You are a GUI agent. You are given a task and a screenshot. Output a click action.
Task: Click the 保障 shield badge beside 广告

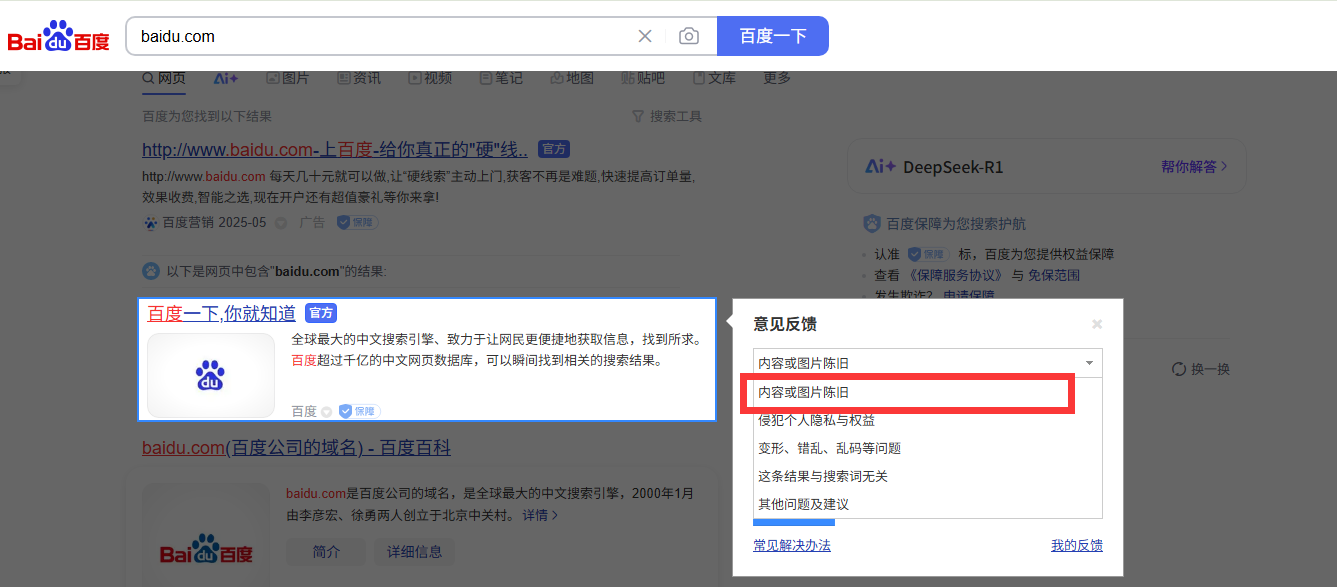tap(357, 222)
